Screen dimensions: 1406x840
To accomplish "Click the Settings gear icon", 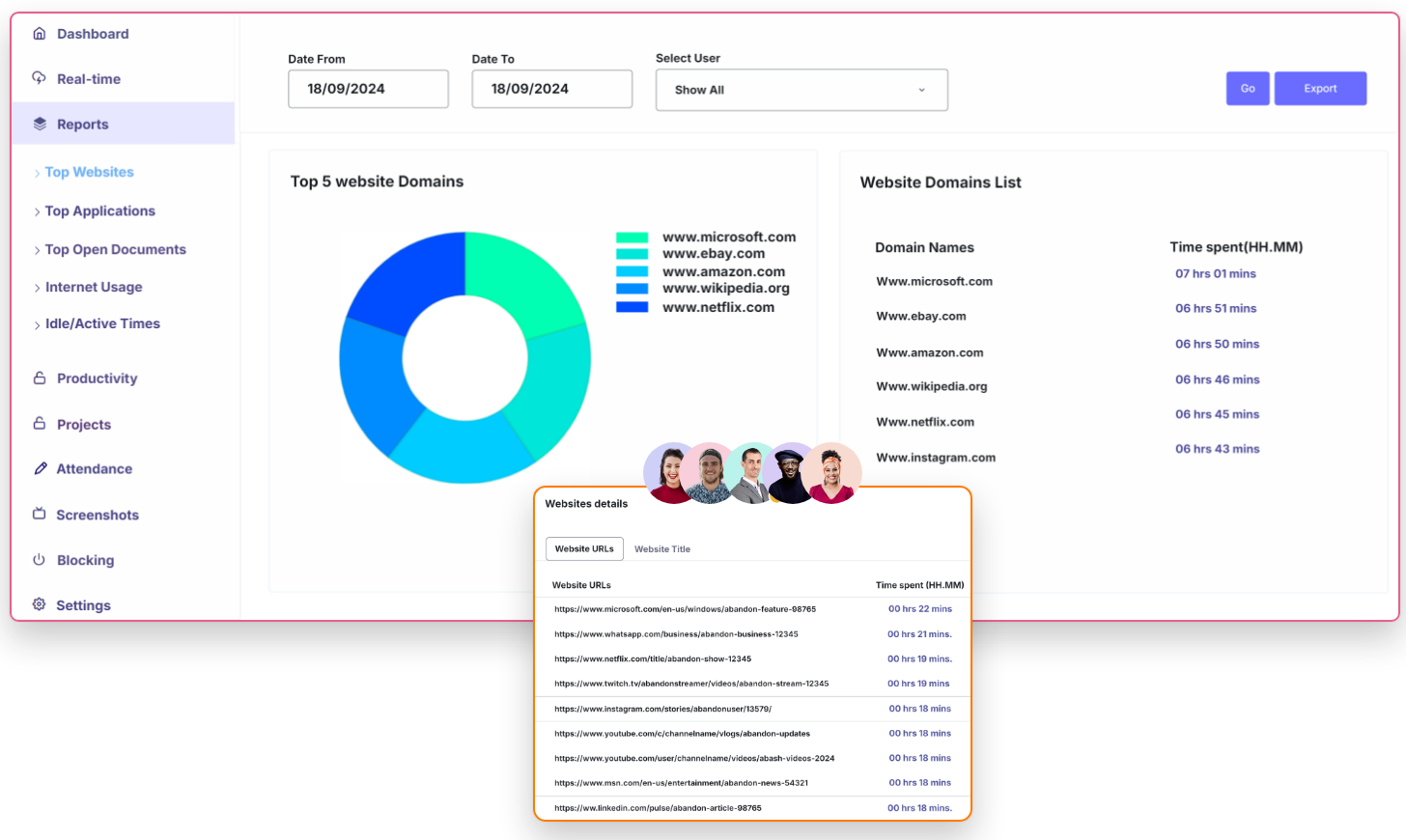I will [40, 604].
